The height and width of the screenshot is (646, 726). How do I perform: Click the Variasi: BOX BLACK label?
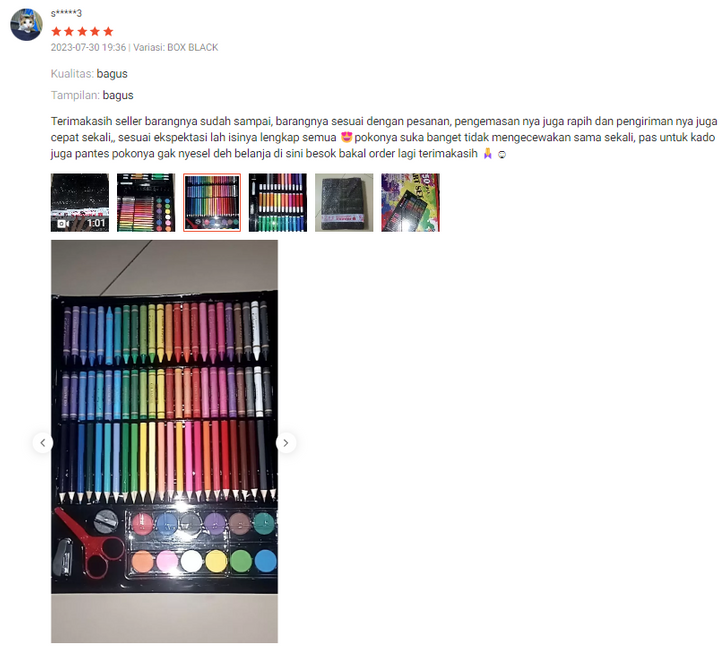coord(175,47)
